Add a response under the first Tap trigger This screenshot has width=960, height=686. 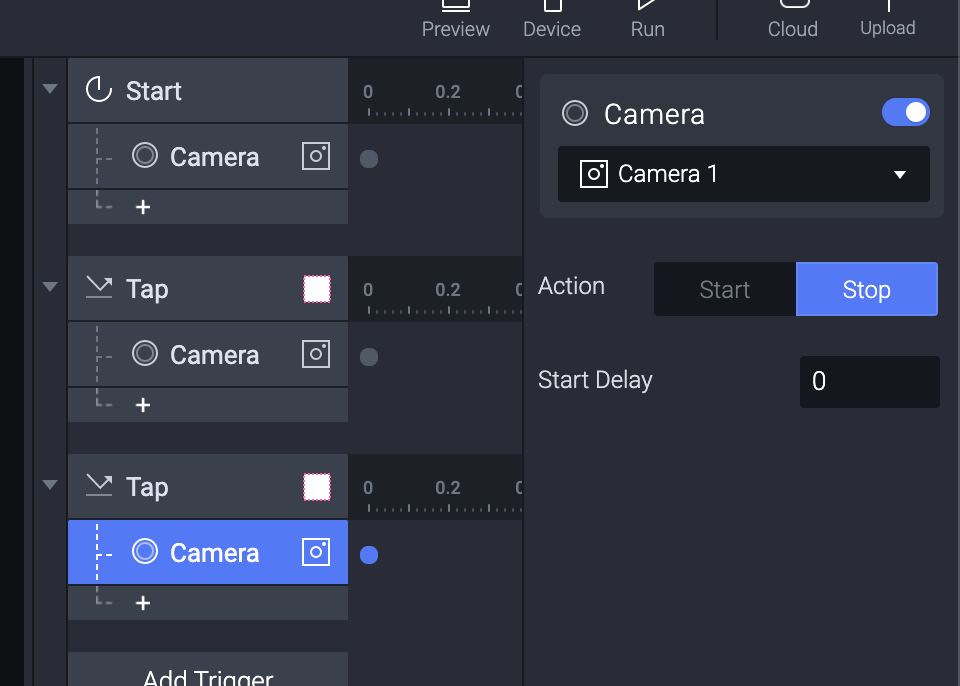click(143, 406)
